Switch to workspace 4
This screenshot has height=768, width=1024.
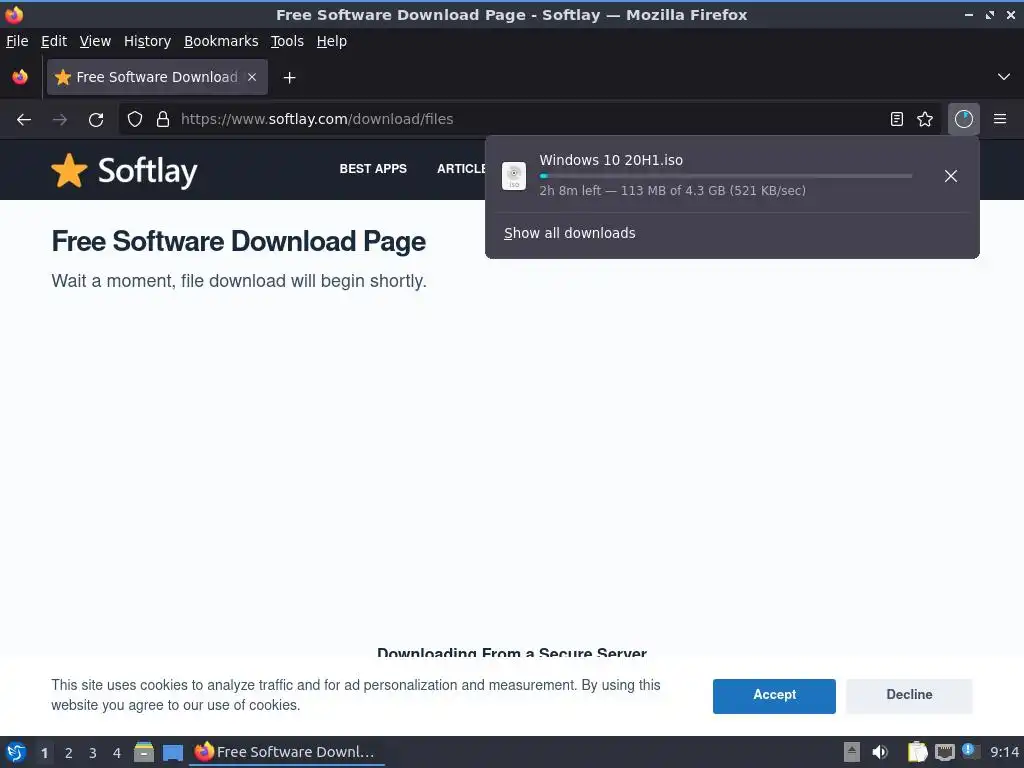[117, 752]
